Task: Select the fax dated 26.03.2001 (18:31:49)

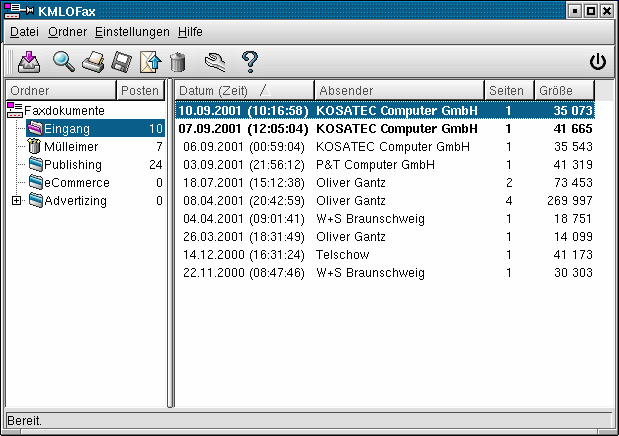Action: tap(385, 237)
